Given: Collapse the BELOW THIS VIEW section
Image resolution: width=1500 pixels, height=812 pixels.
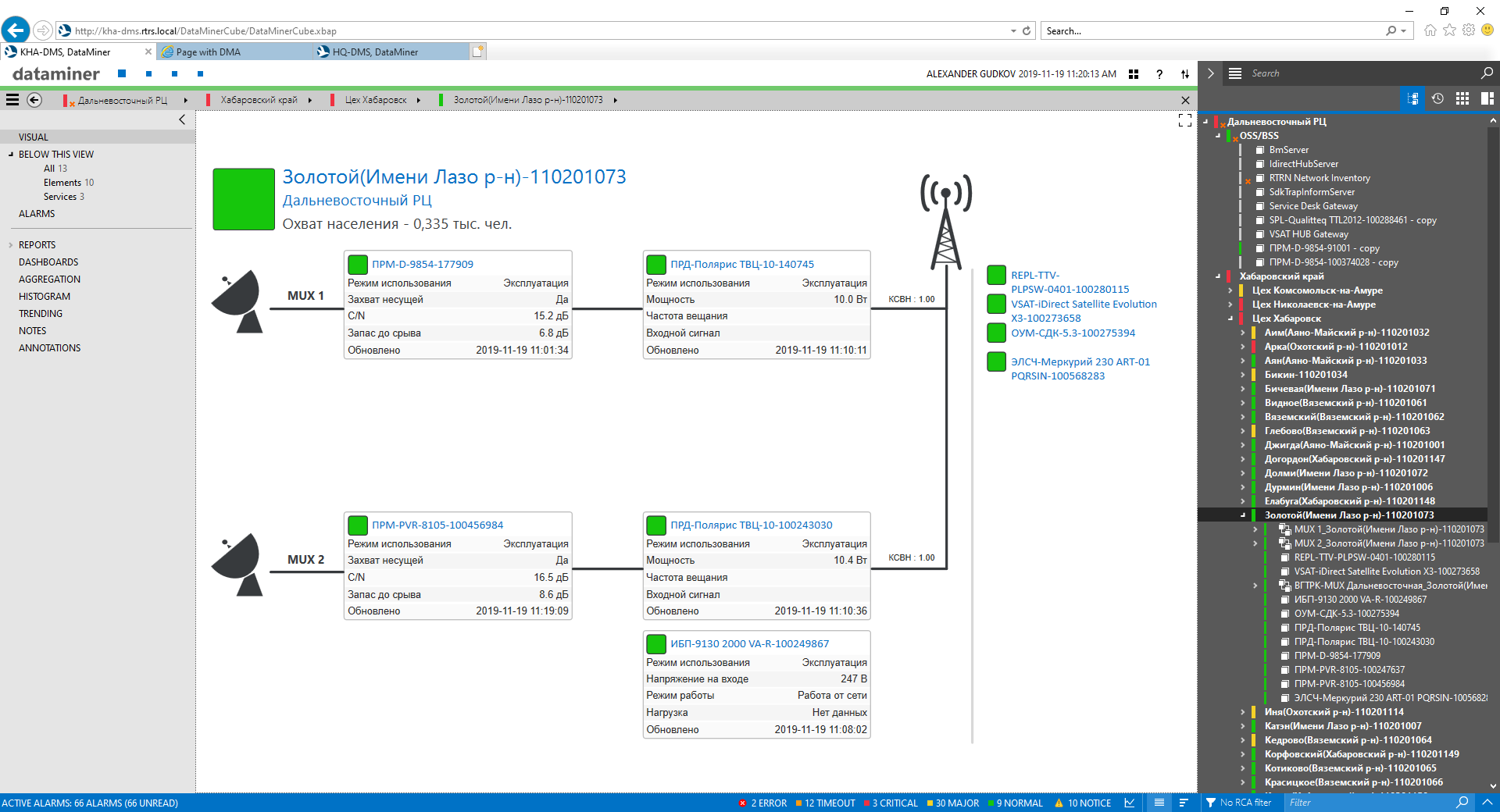Looking at the screenshot, I should pos(11,155).
